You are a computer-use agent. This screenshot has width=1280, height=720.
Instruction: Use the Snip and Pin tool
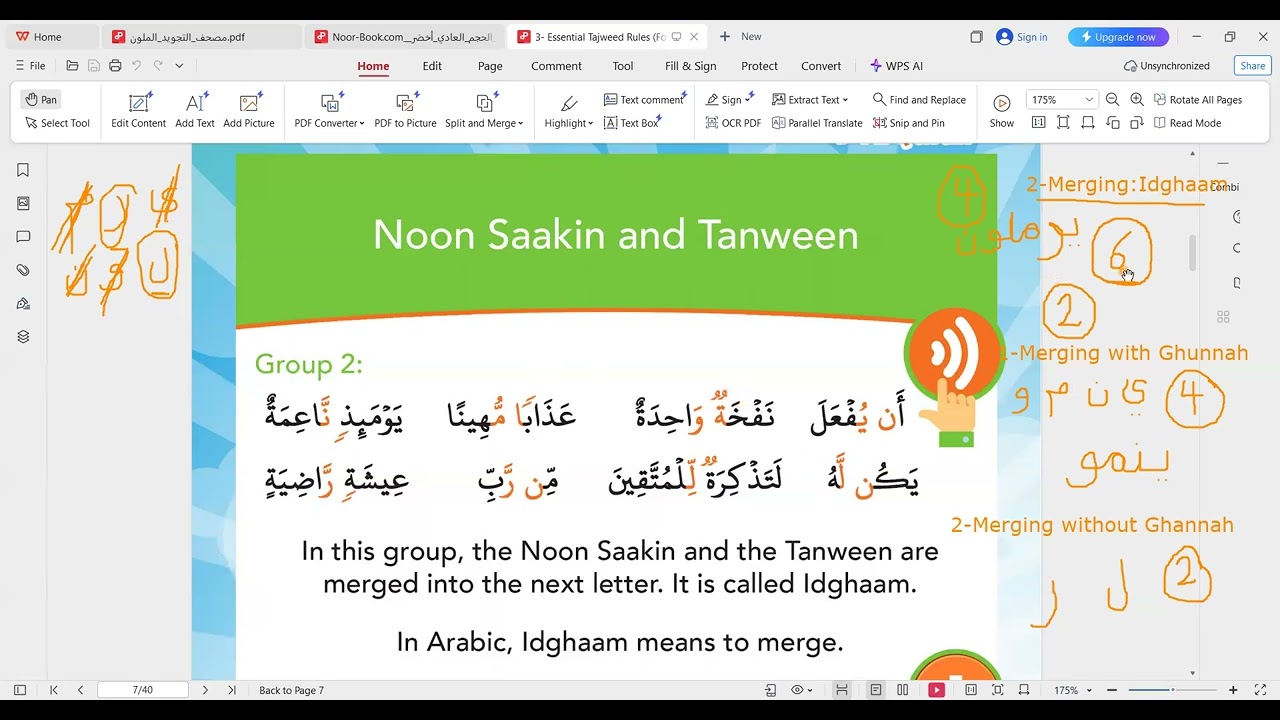coord(908,123)
